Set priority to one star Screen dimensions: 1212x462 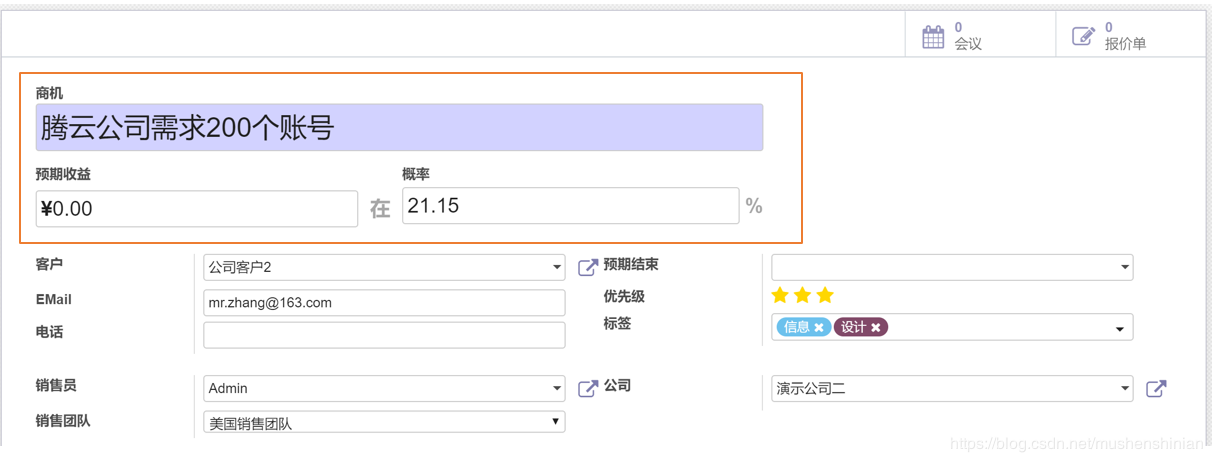pyautogui.click(x=780, y=295)
